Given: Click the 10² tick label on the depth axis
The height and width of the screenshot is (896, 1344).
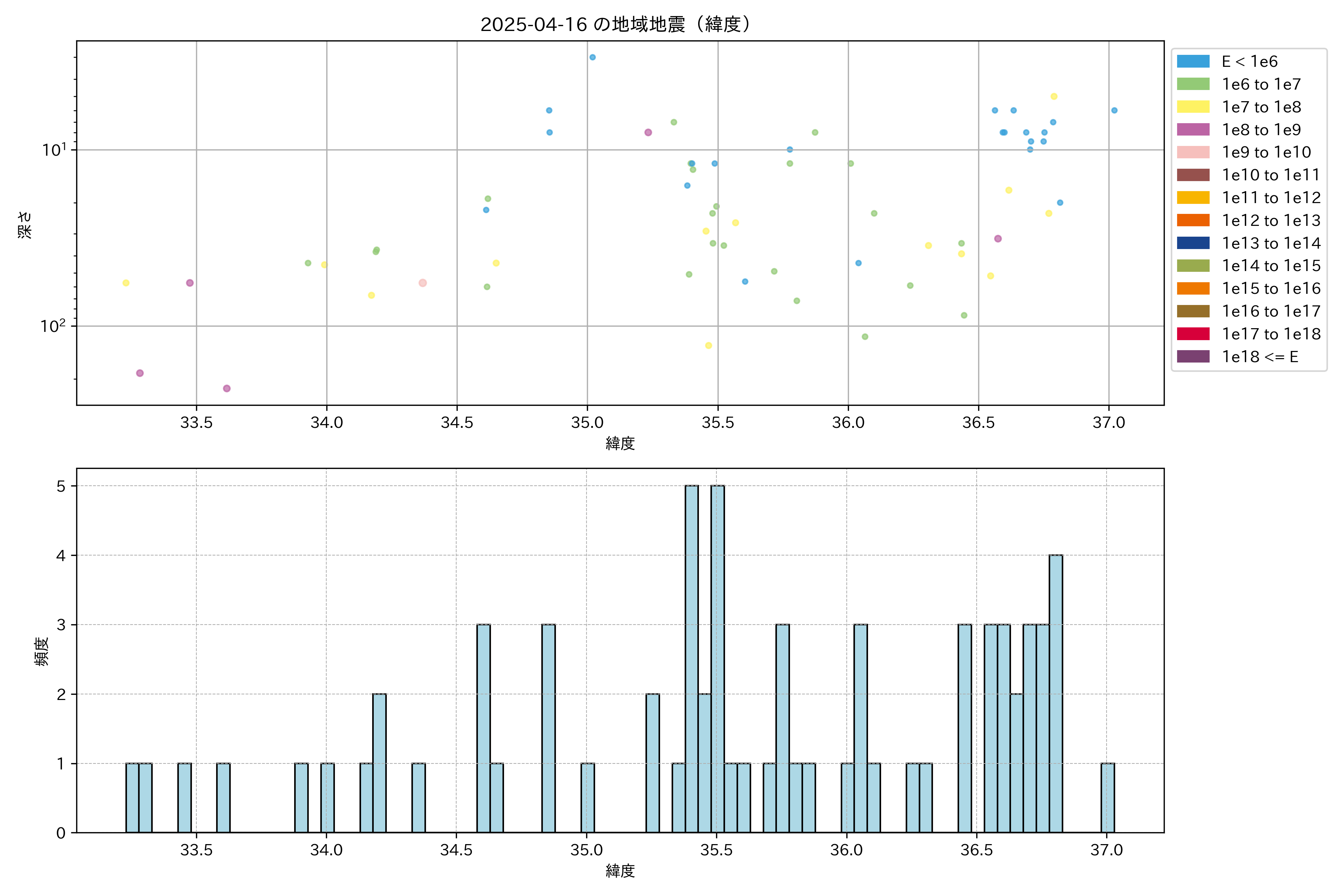Looking at the screenshot, I should pos(53,326).
